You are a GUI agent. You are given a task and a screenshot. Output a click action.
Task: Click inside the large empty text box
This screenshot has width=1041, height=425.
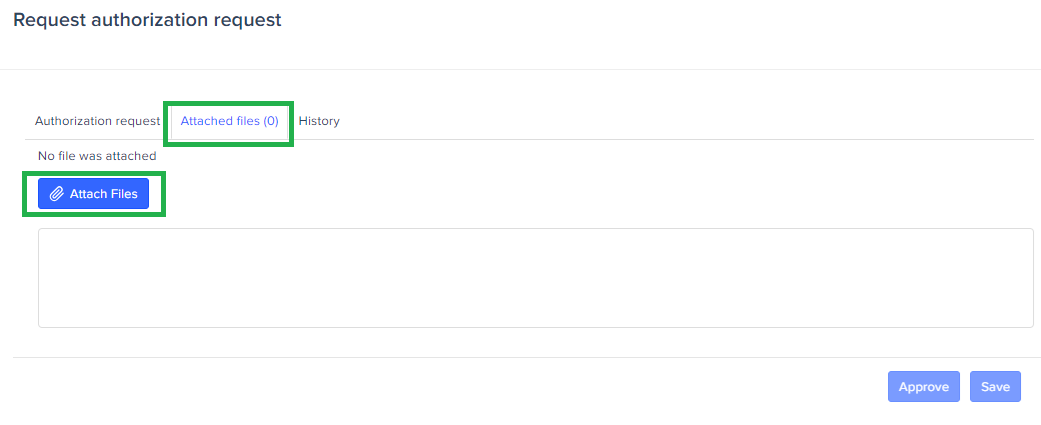(535, 277)
